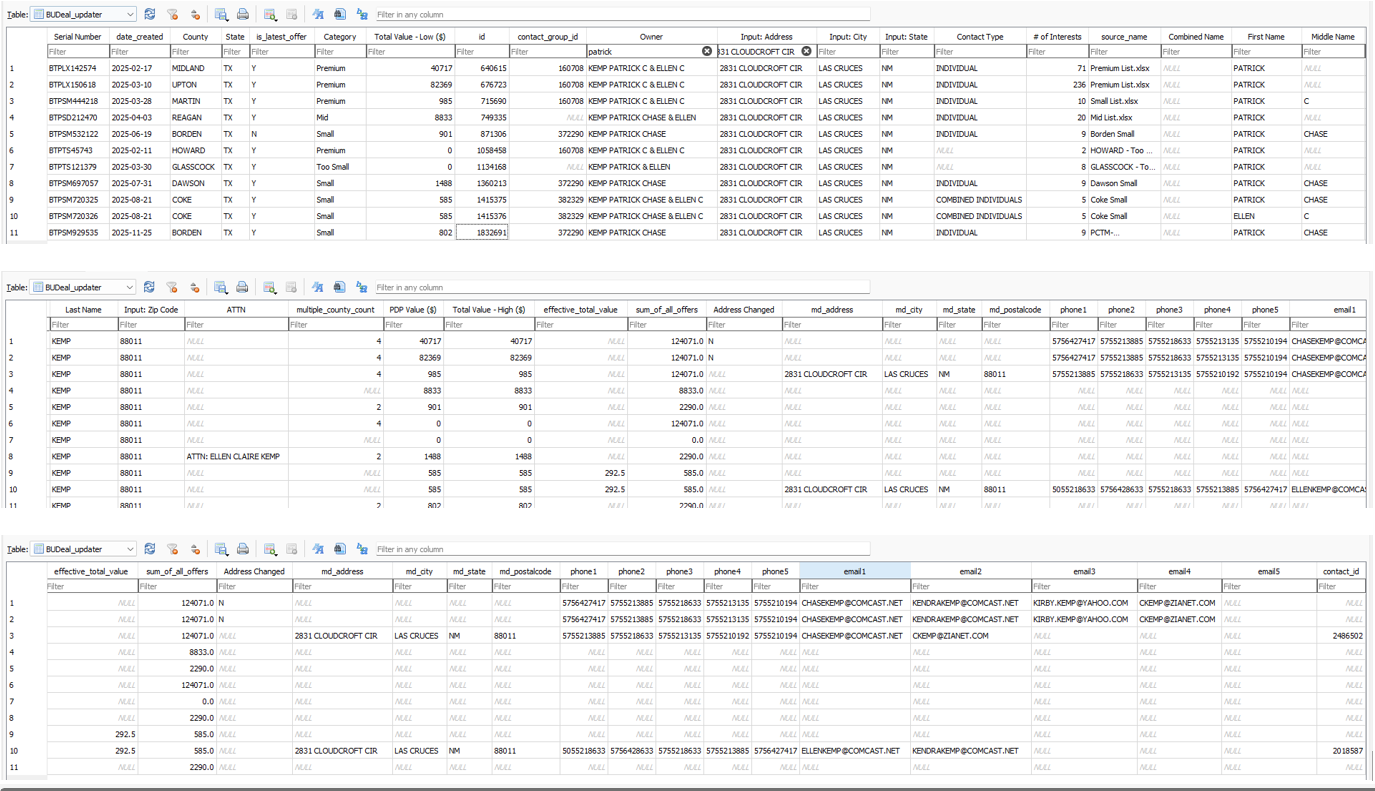Click Category column filter field
Screen dimensions: 1375x791
point(340,51)
